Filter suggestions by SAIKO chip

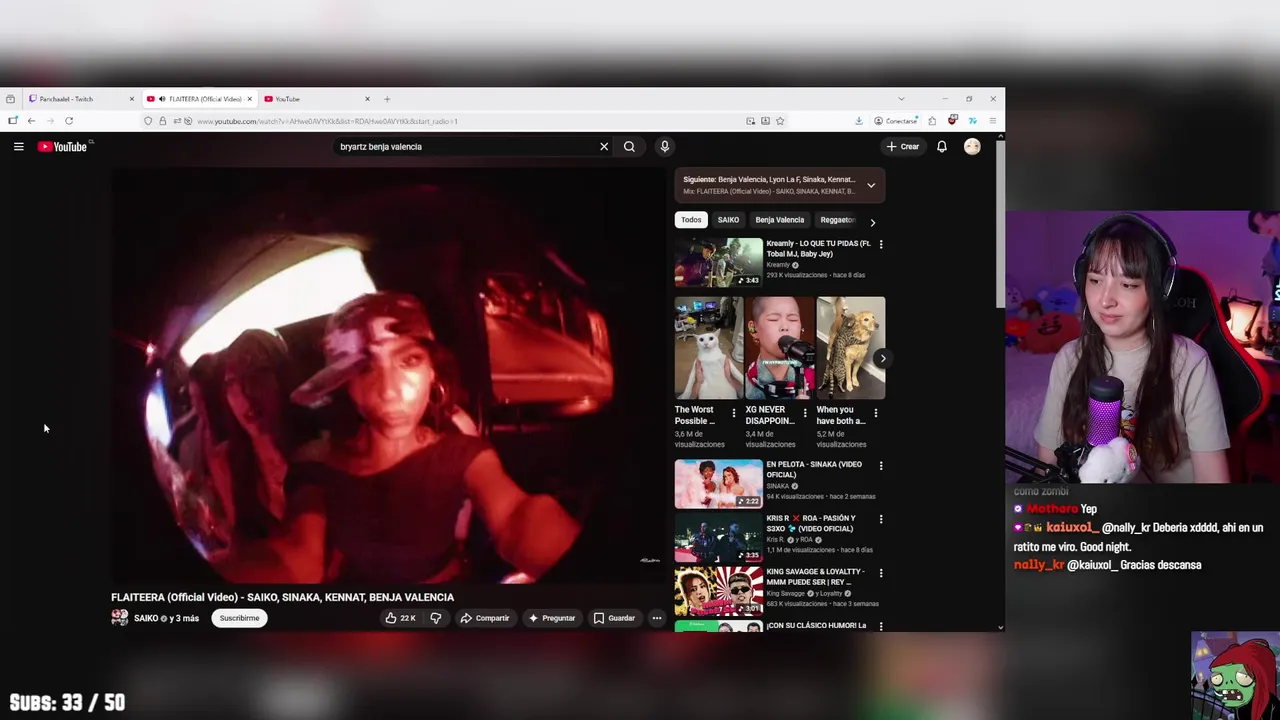tap(728, 220)
